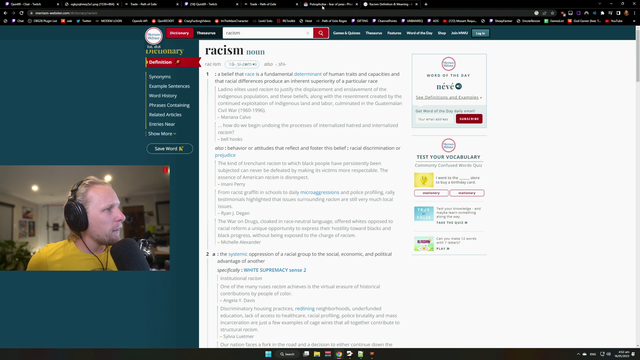640x360 pixels.
Task: Open the Games & Quizzes menu
Action: click(347, 33)
